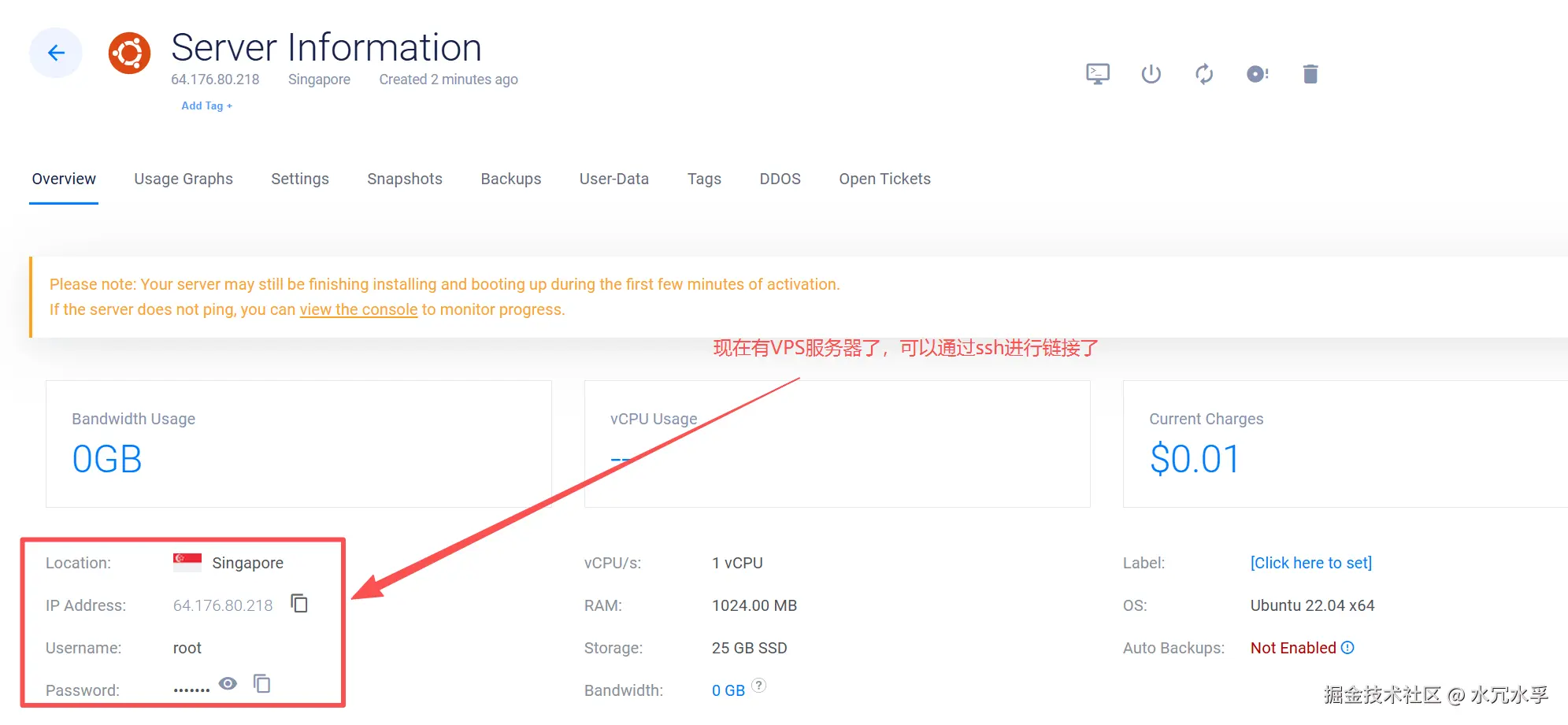
Task: Click the username value 'root'
Action: point(187,648)
